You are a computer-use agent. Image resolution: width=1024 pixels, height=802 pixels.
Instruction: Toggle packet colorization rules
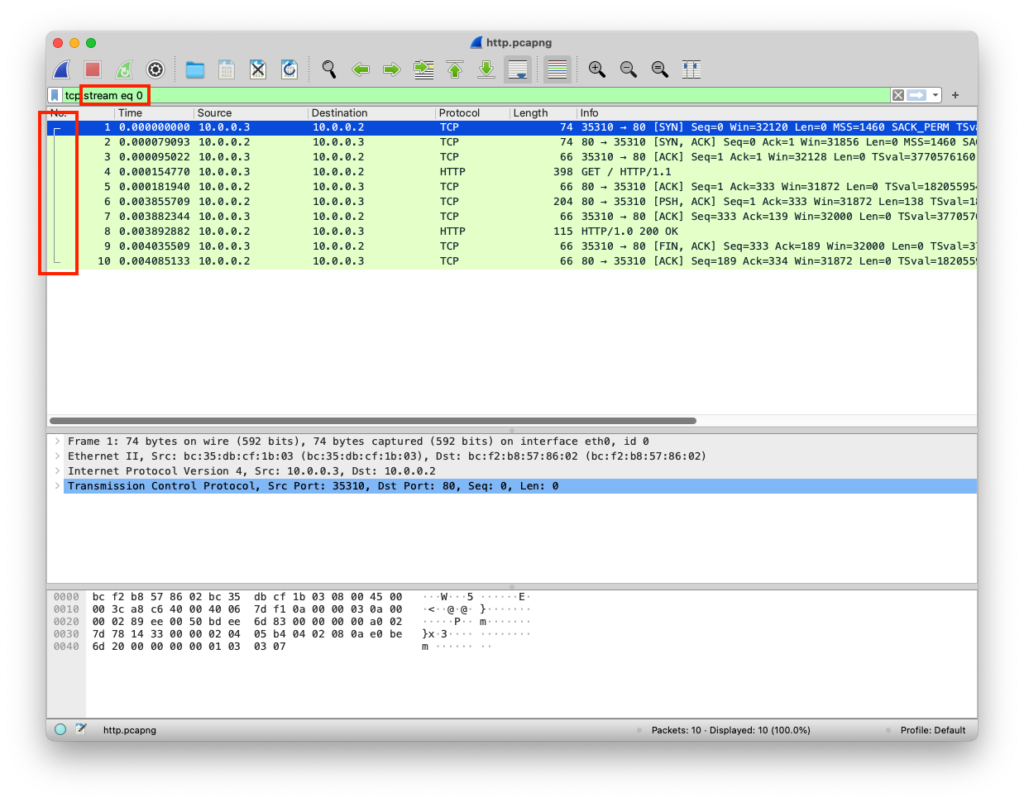[557, 70]
